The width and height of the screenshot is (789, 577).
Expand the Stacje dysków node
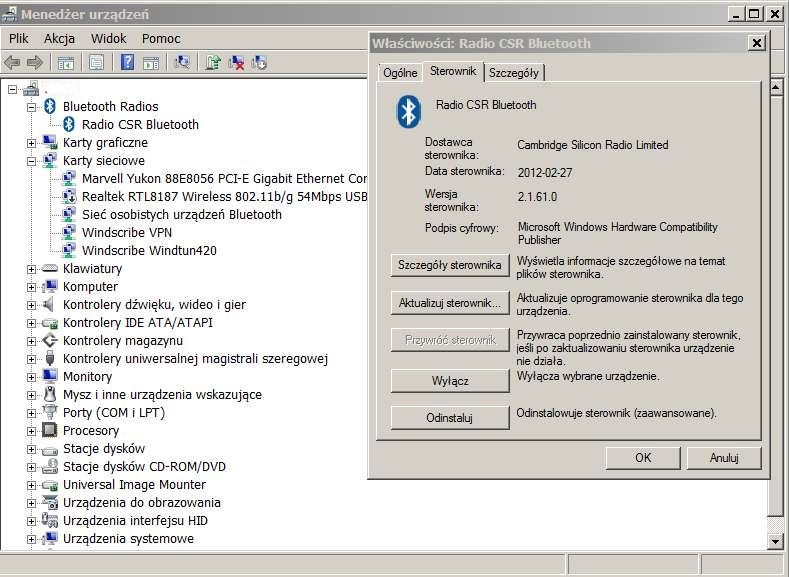31,449
